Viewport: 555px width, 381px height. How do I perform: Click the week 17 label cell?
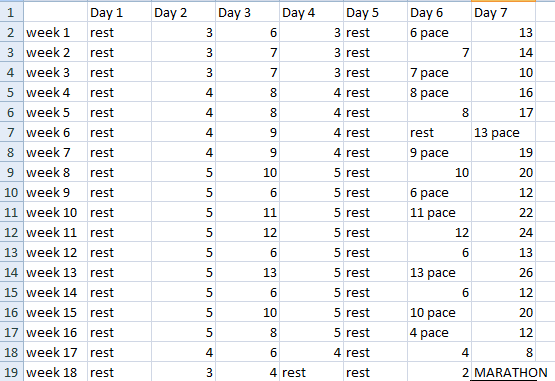[55, 352]
